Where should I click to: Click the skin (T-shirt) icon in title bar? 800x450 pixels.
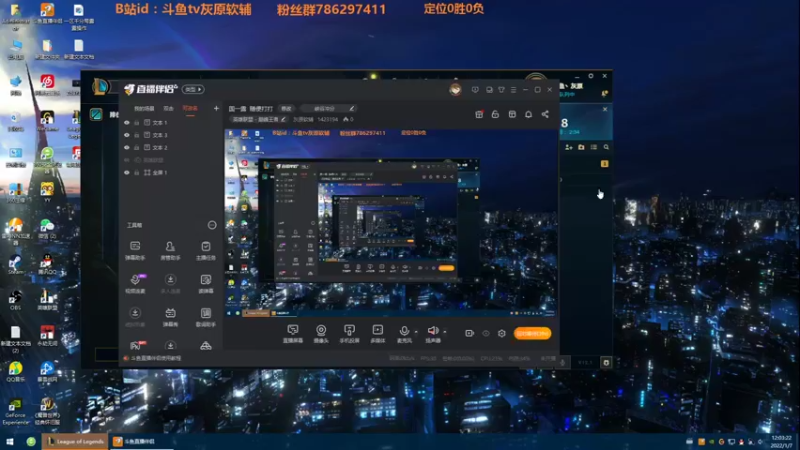point(501,90)
